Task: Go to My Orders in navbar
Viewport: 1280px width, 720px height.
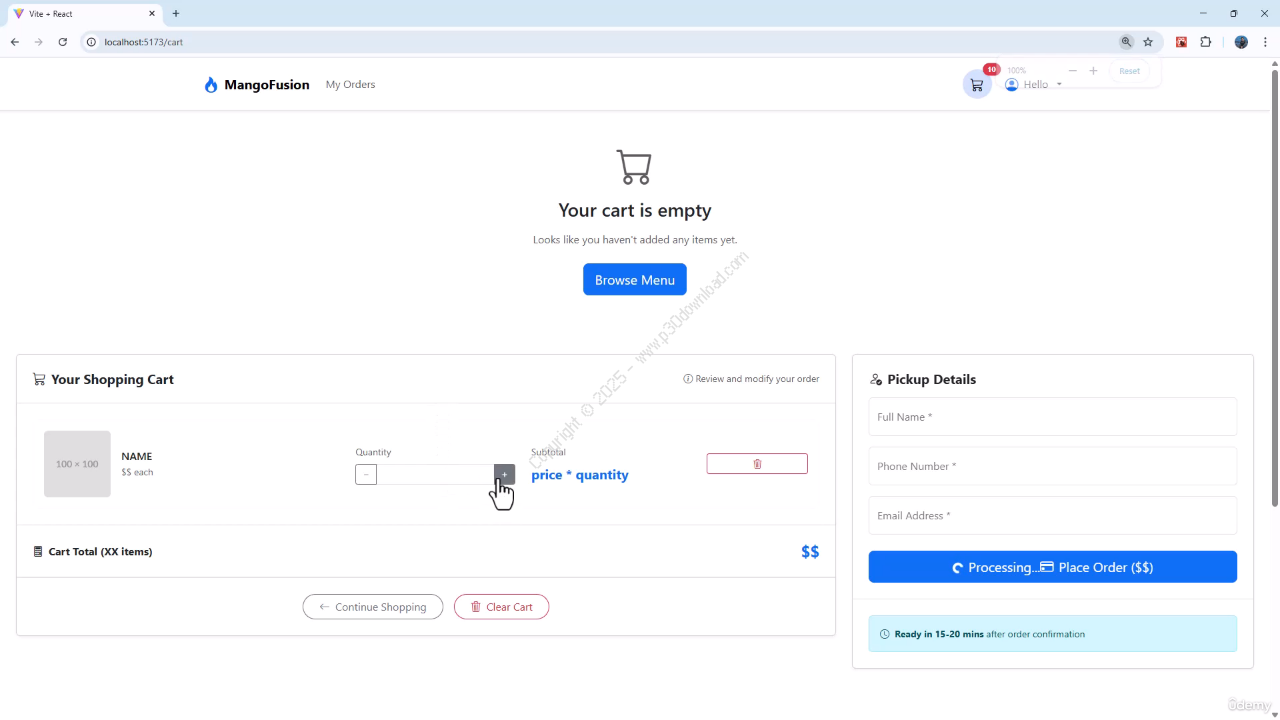Action: pos(350,85)
